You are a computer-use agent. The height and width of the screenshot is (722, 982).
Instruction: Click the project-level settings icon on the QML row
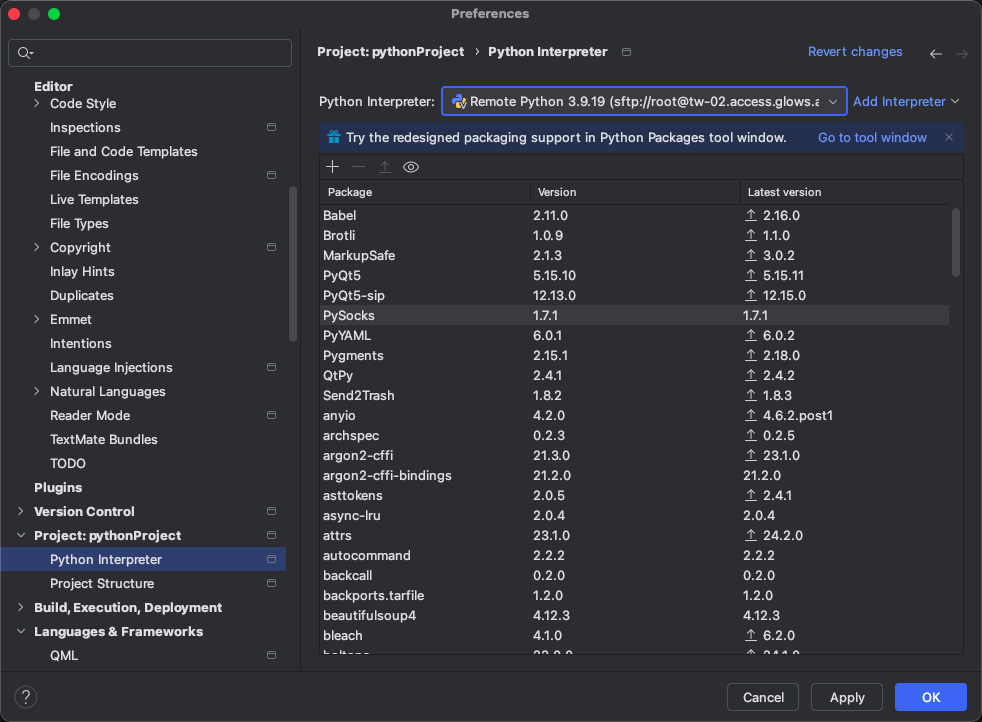coord(271,655)
